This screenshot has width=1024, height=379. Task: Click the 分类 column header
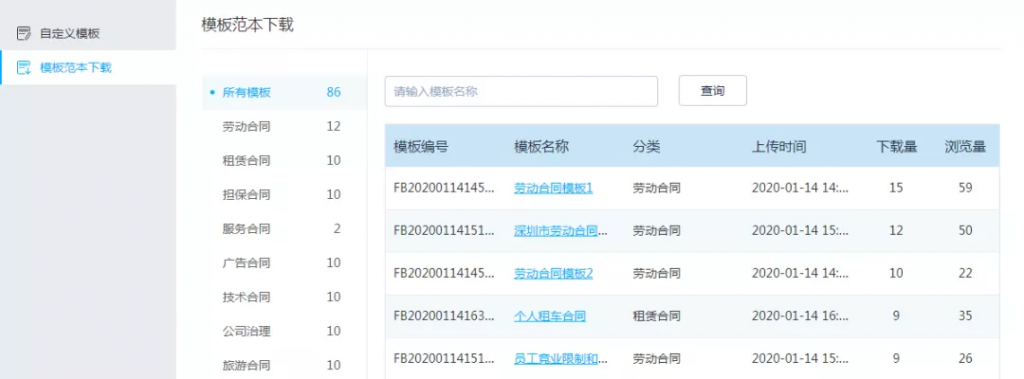click(x=647, y=146)
